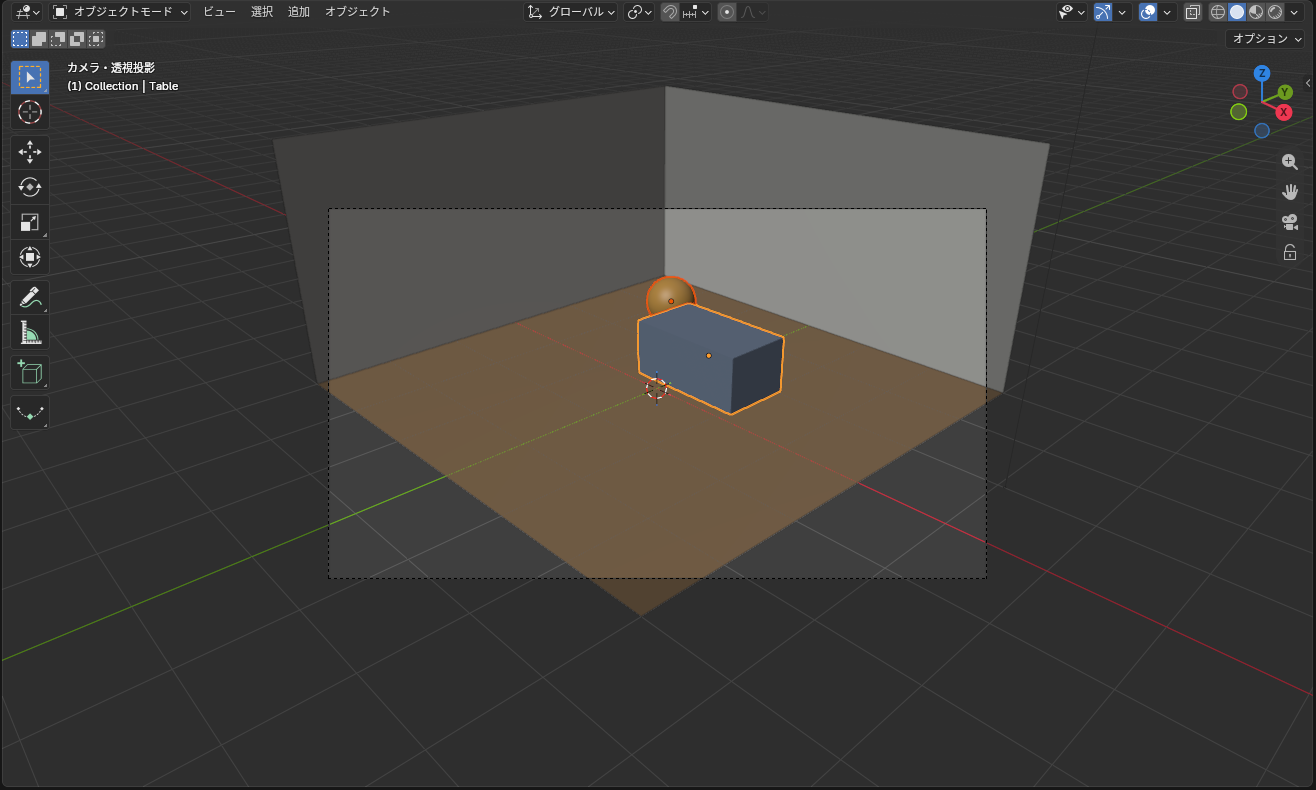This screenshot has width=1316, height=790.
Task: Click the zoom magnifier viewport icon
Action: coord(1290,162)
